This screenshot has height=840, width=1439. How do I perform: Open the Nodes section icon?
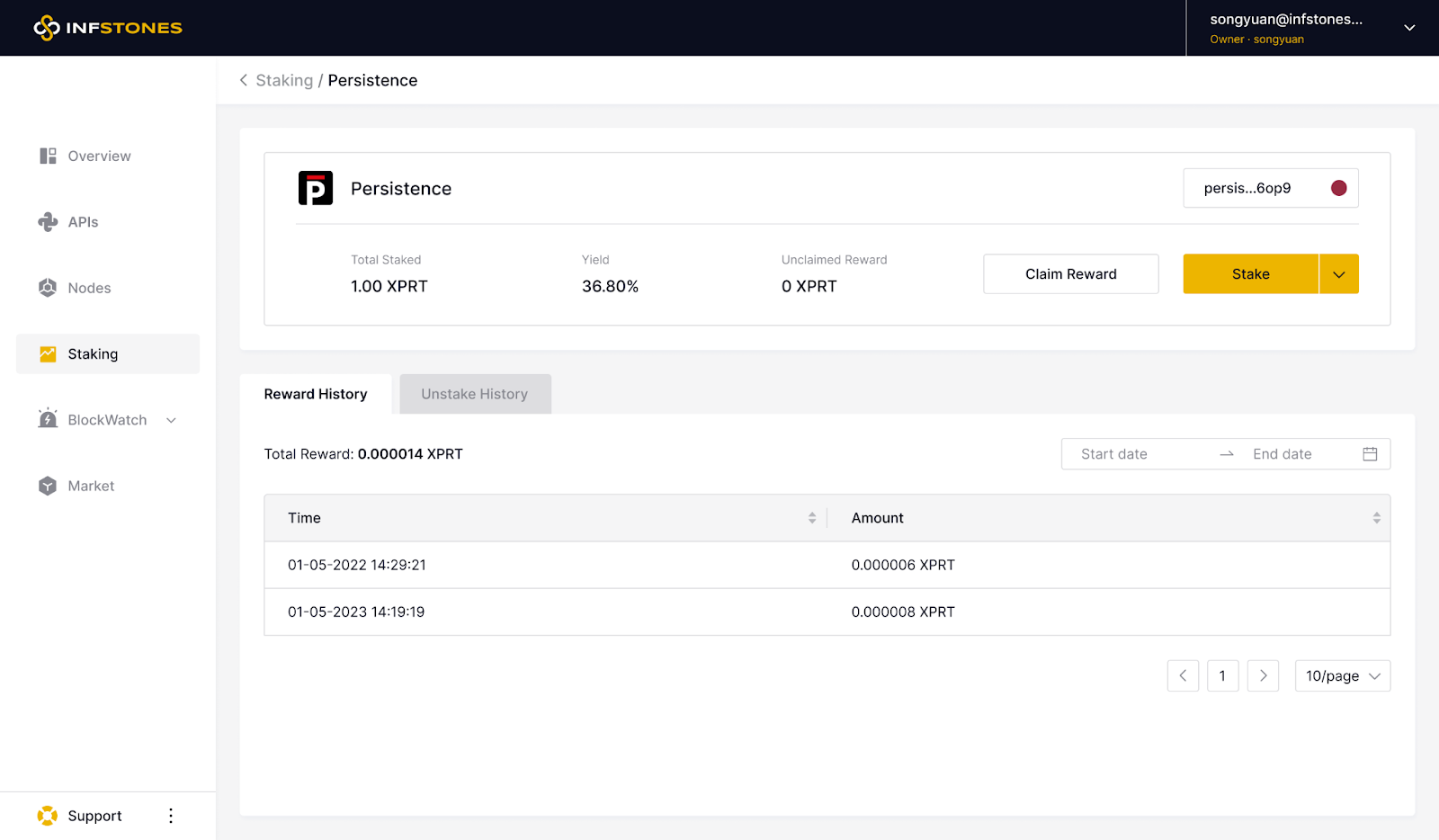click(48, 288)
